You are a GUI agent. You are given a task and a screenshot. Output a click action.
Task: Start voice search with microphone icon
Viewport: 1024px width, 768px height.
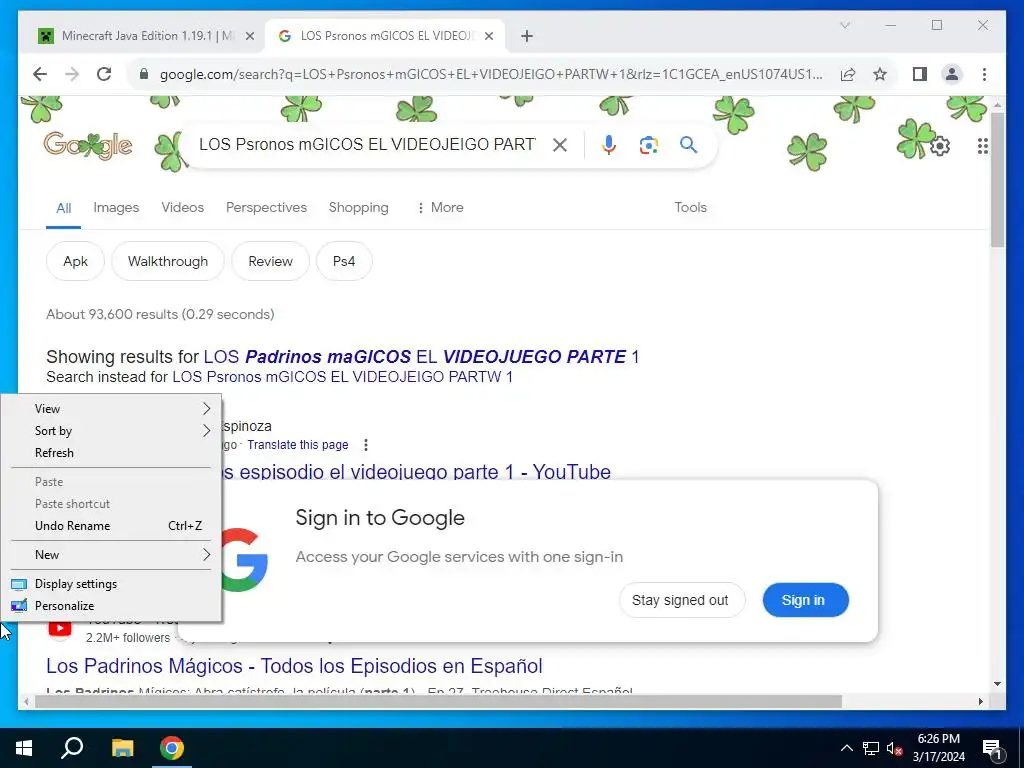click(x=609, y=145)
